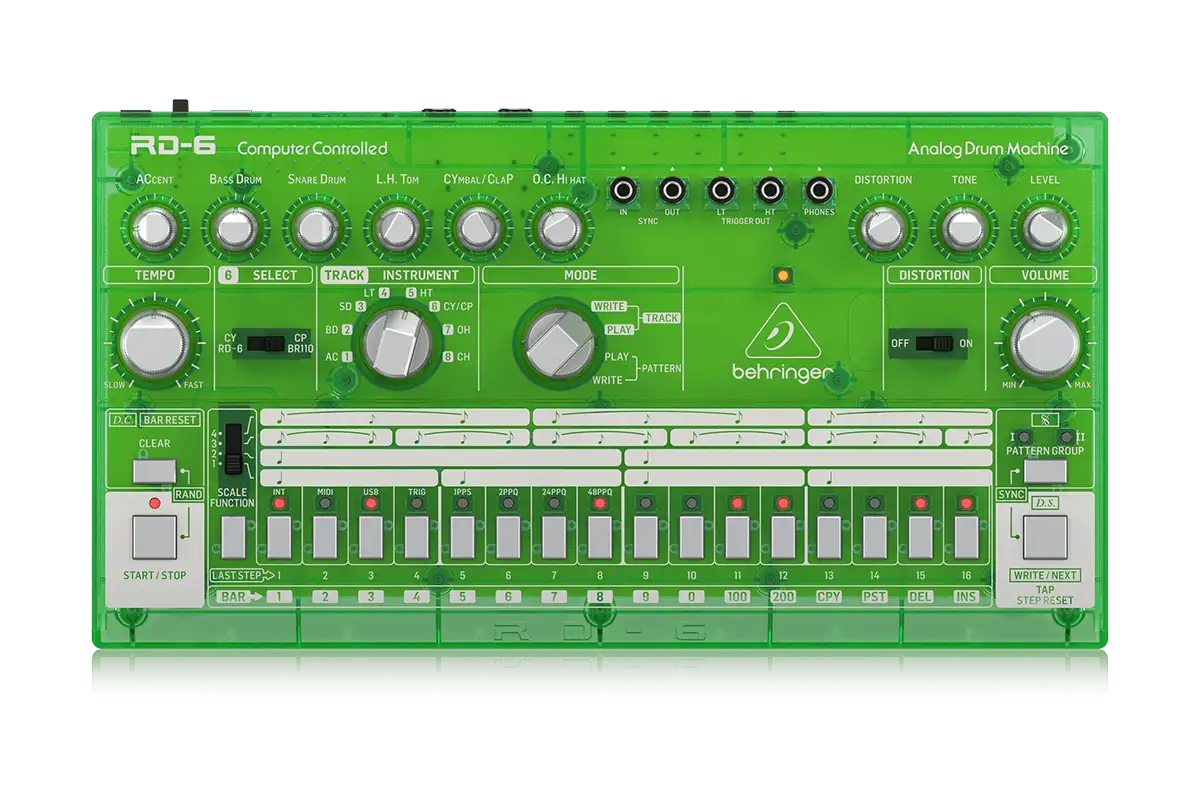1200x800 pixels.
Task: Click the red LED above Start/Stop
Action: tap(154, 503)
